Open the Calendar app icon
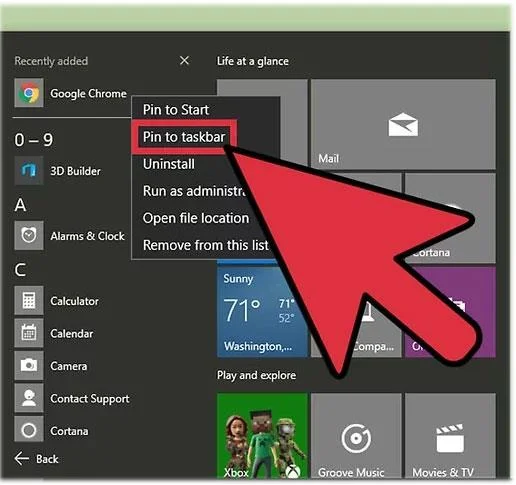The height and width of the screenshot is (485, 516). point(29,333)
